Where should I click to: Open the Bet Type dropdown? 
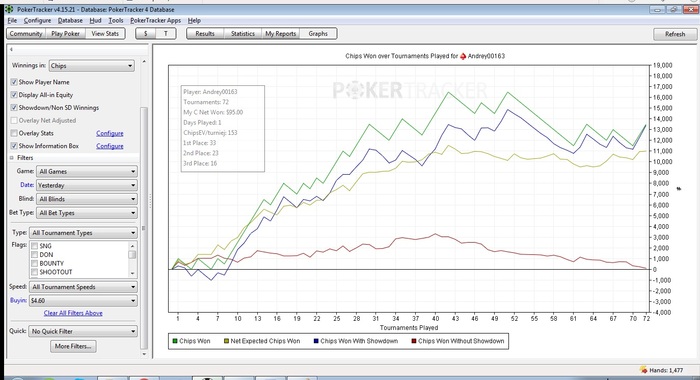click(87, 213)
